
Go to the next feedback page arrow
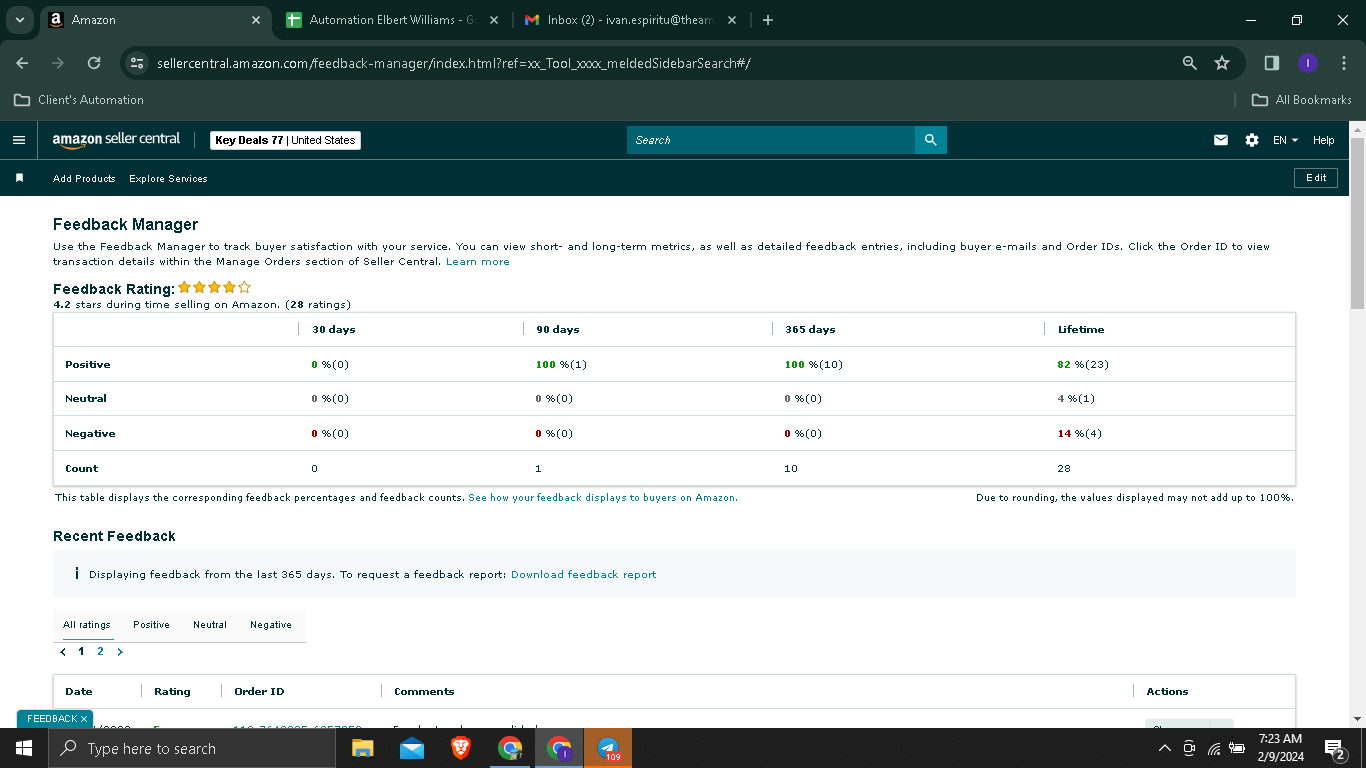[x=120, y=652]
